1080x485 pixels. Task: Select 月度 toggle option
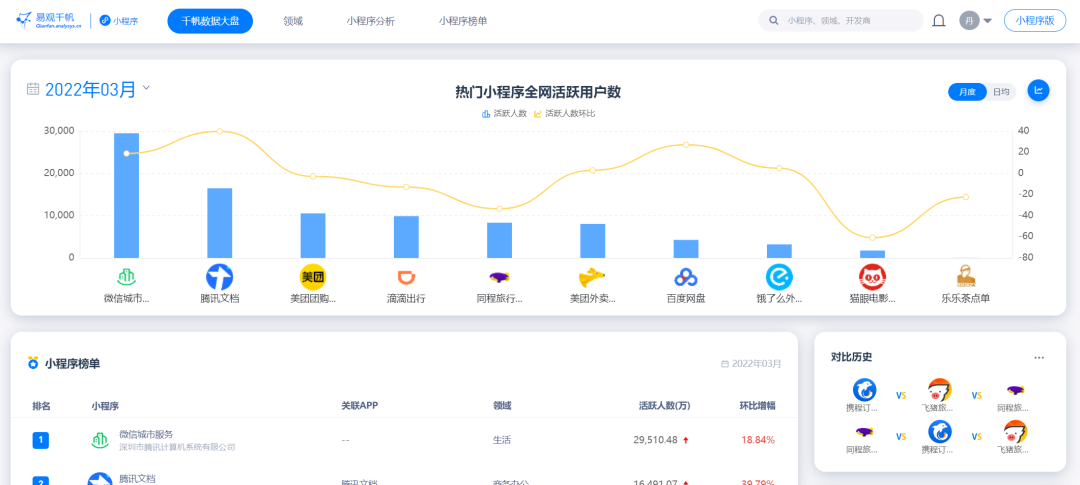click(x=967, y=92)
